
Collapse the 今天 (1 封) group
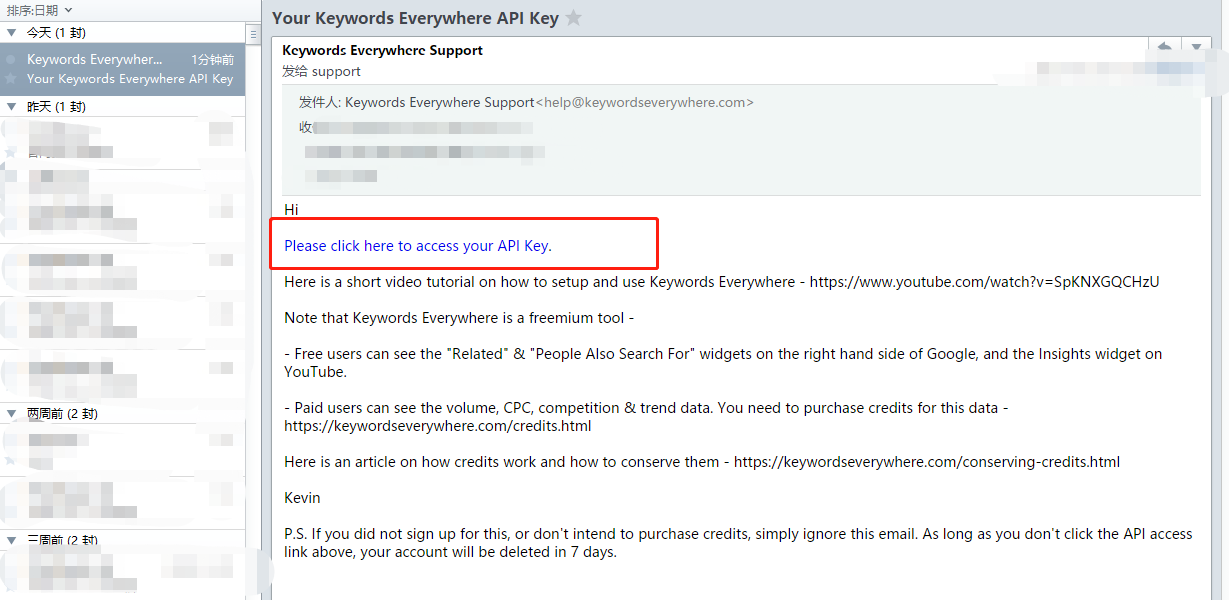(x=11, y=33)
